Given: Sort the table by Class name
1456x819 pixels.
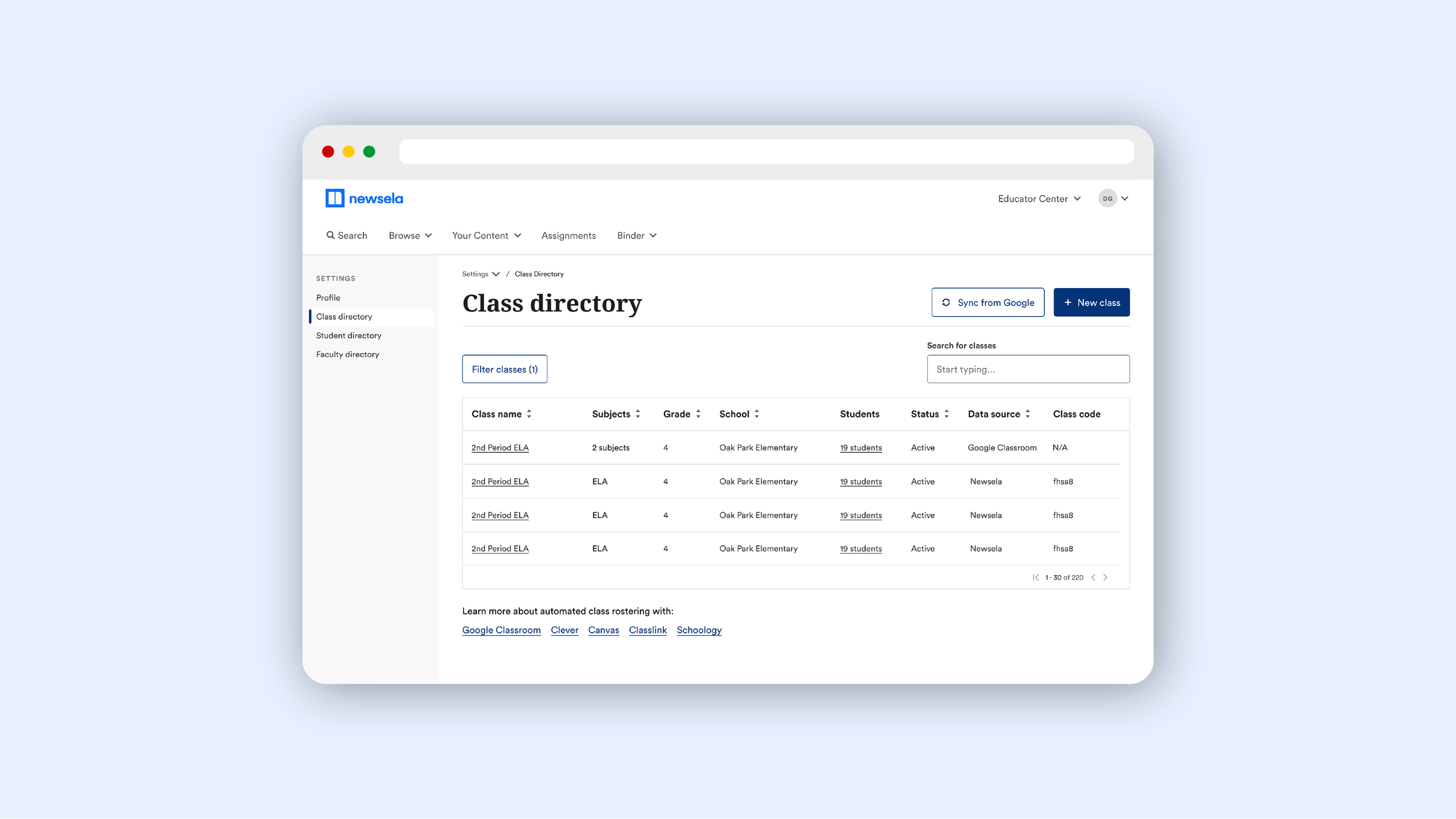Looking at the screenshot, I should point(529,414).
